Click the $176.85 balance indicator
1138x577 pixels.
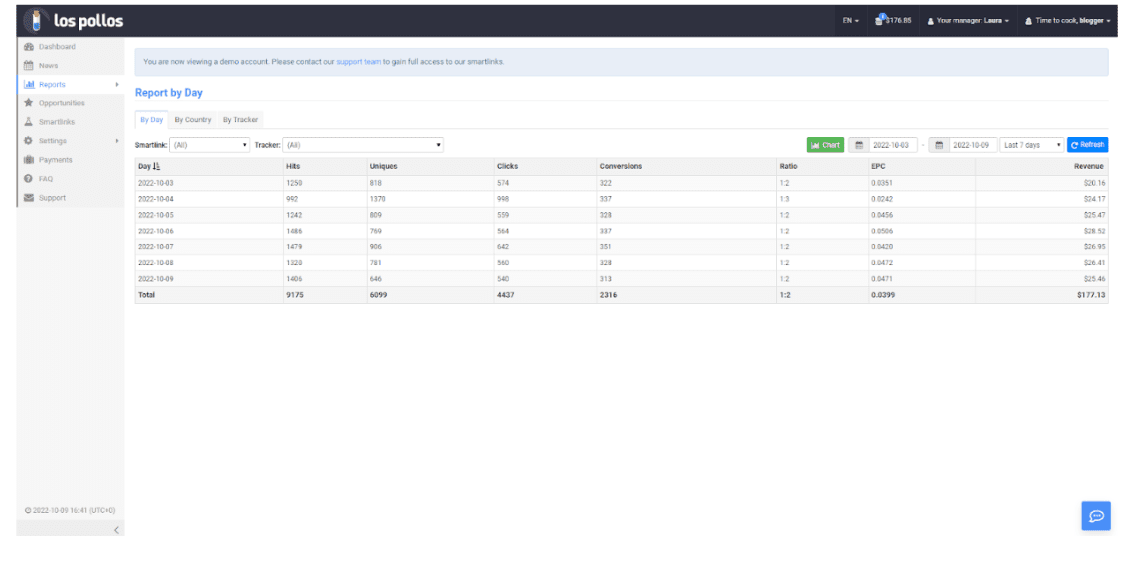pyautogui.click(x=893, y=20)
